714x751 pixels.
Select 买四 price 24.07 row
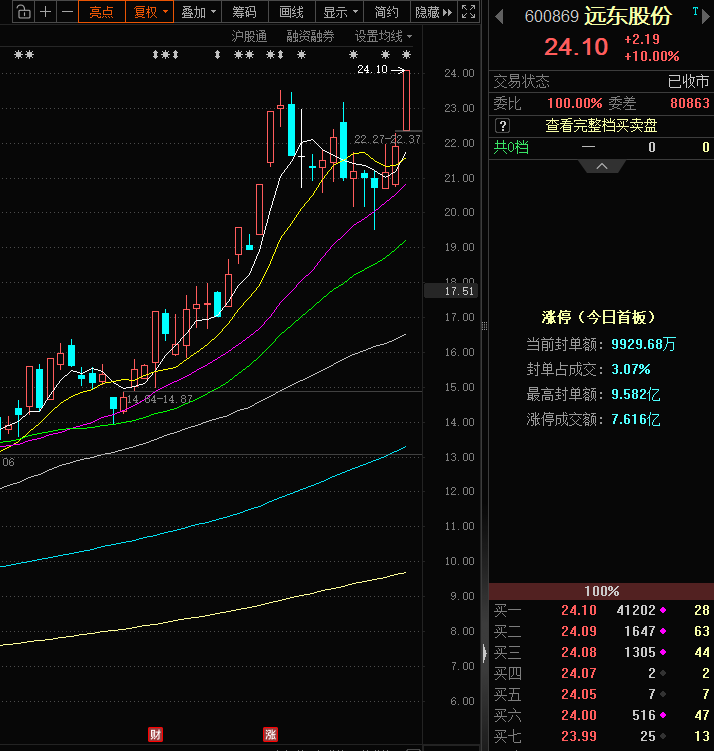(601, 673)
